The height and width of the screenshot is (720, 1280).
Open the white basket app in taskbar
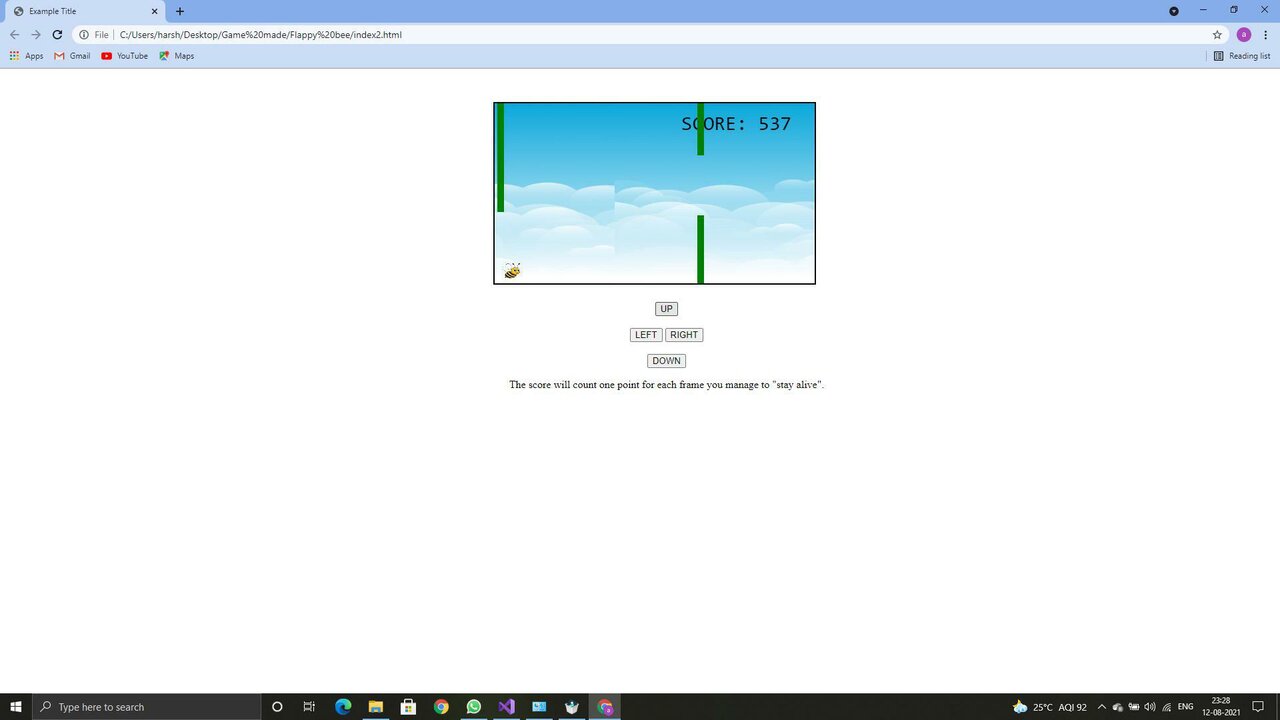click(x=572, y=707)
